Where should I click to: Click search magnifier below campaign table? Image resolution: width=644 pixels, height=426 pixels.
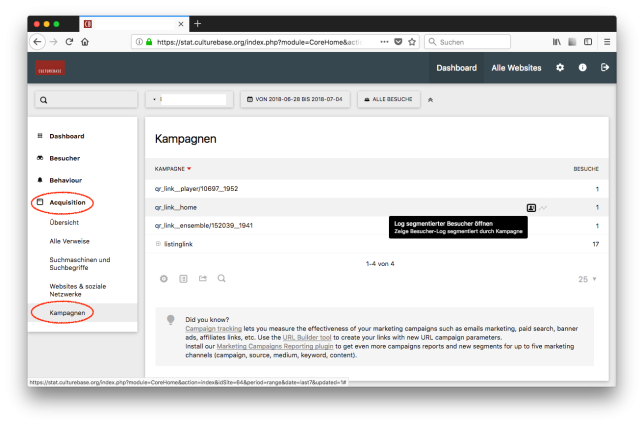point(221,278)
